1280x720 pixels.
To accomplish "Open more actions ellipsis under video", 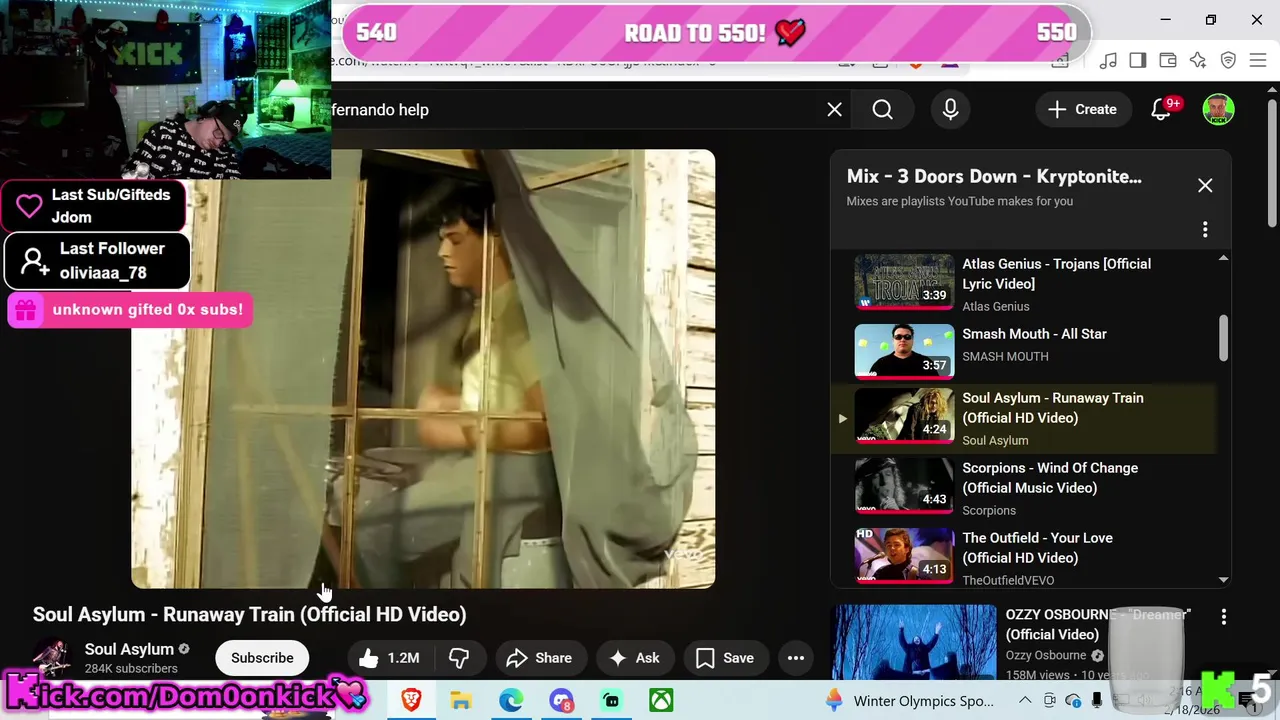I will tap(796, 658).
